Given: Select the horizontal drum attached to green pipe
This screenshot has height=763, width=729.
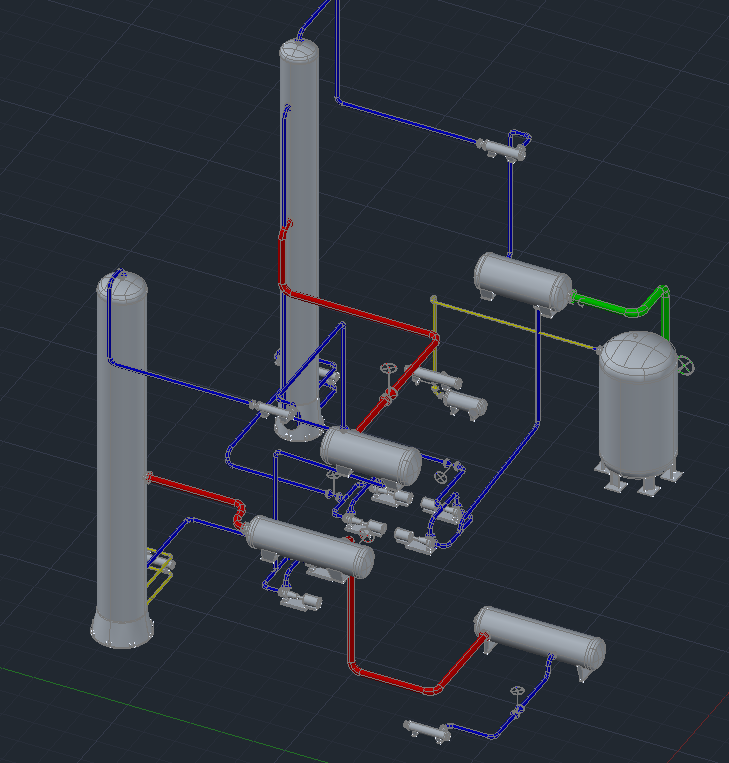Looking at the screenshot, I should [523, 282].
